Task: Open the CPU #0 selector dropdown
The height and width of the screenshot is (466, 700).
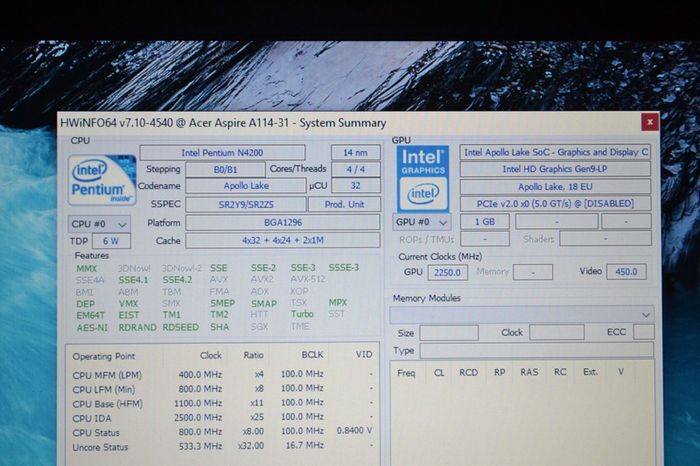Action: pyautogui.click(x=99, y=224)
